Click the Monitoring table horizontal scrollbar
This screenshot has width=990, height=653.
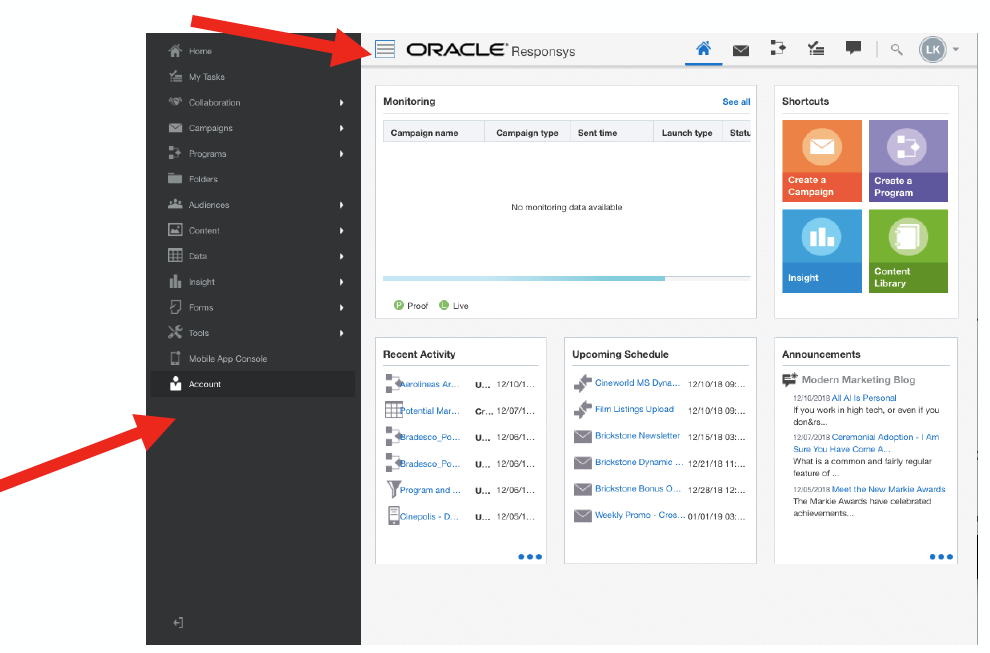[x=524, y=278]
